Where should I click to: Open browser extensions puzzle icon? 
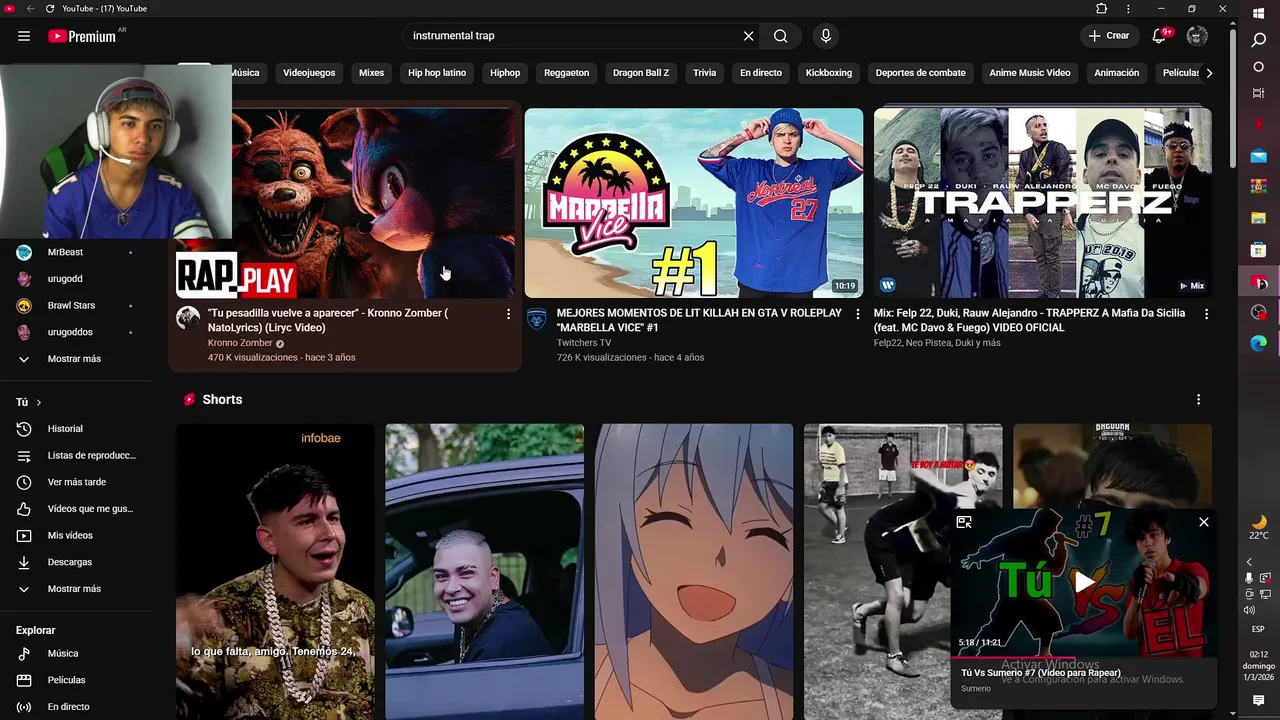click(1102, 8)
